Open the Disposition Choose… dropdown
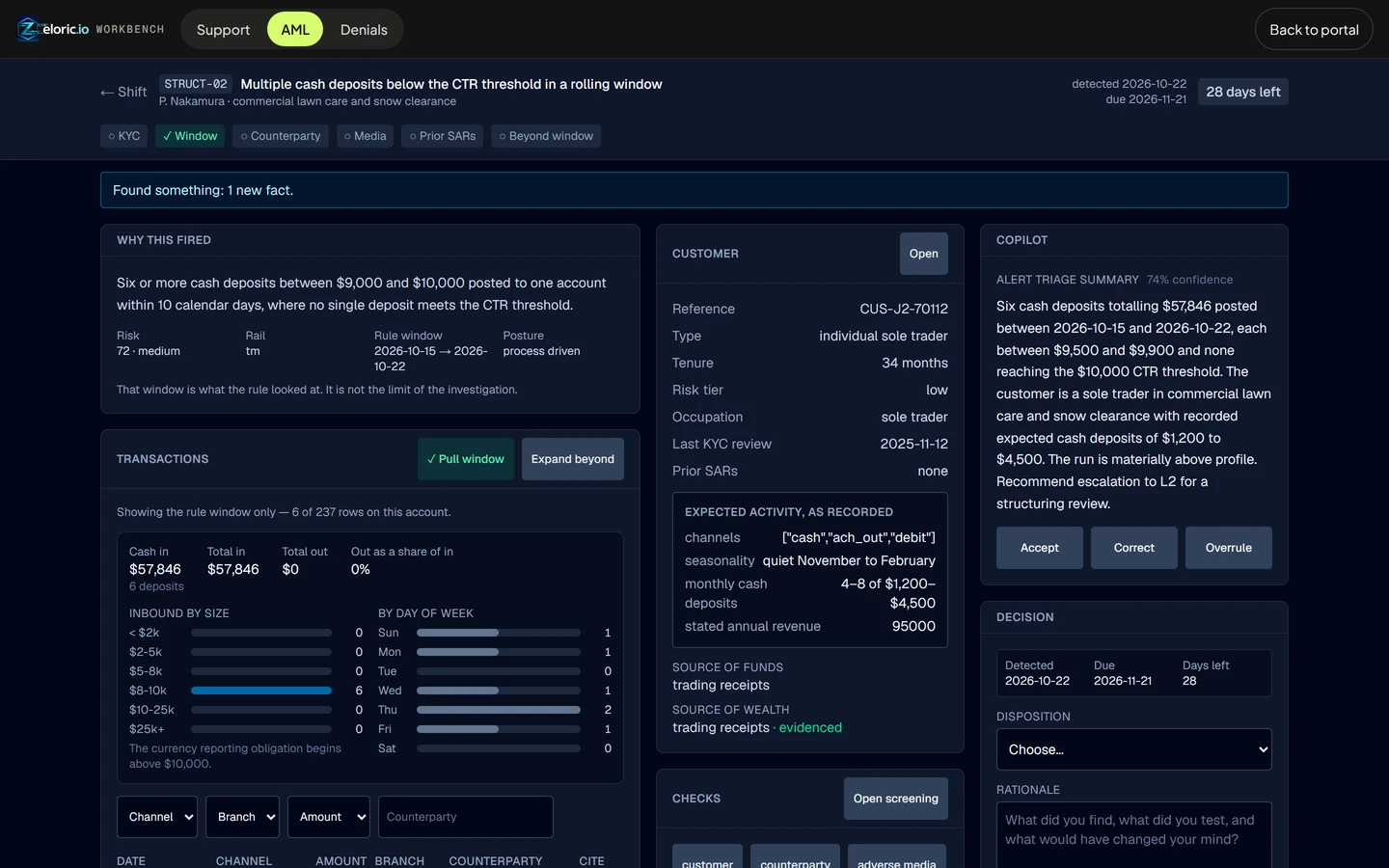Screen dimensions: 1389x868 [x=1134, y=749]
